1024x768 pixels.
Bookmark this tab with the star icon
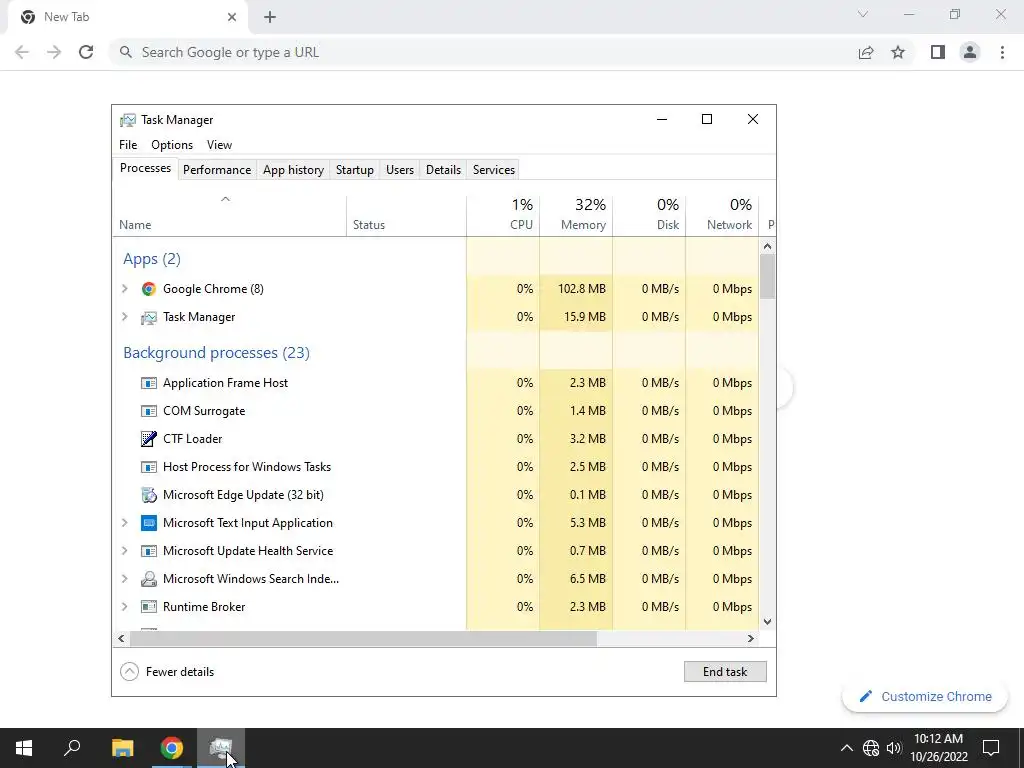(x=898, y=52)
